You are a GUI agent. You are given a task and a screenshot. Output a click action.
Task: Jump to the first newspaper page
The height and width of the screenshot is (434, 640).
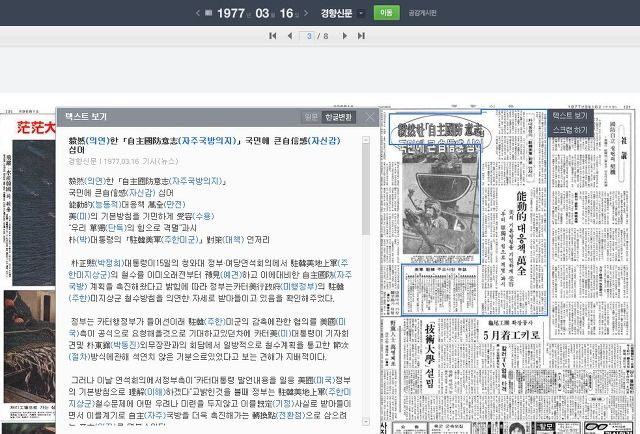(273, 36)
